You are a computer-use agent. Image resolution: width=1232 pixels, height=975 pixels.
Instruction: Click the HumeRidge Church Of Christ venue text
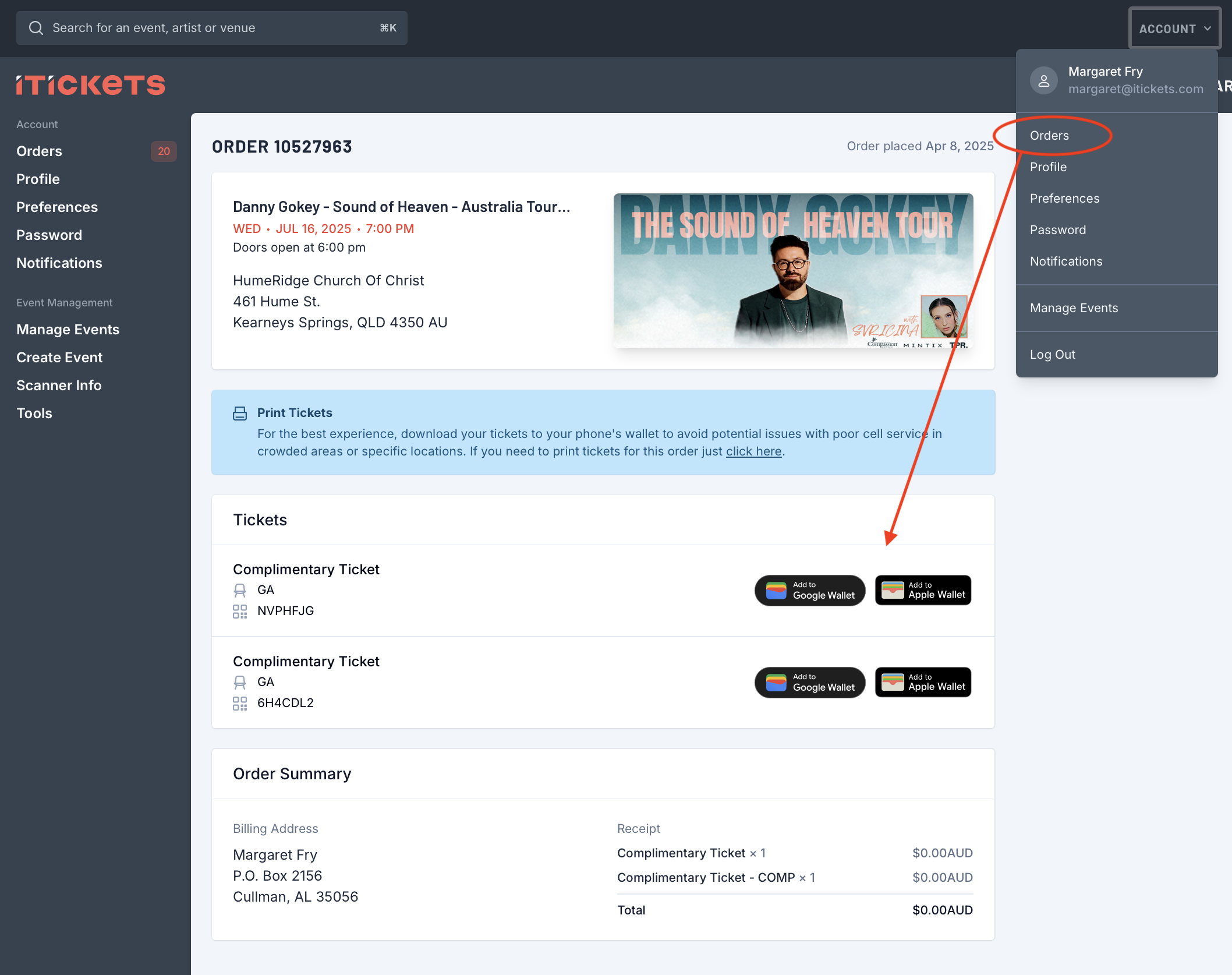(328, 281)
